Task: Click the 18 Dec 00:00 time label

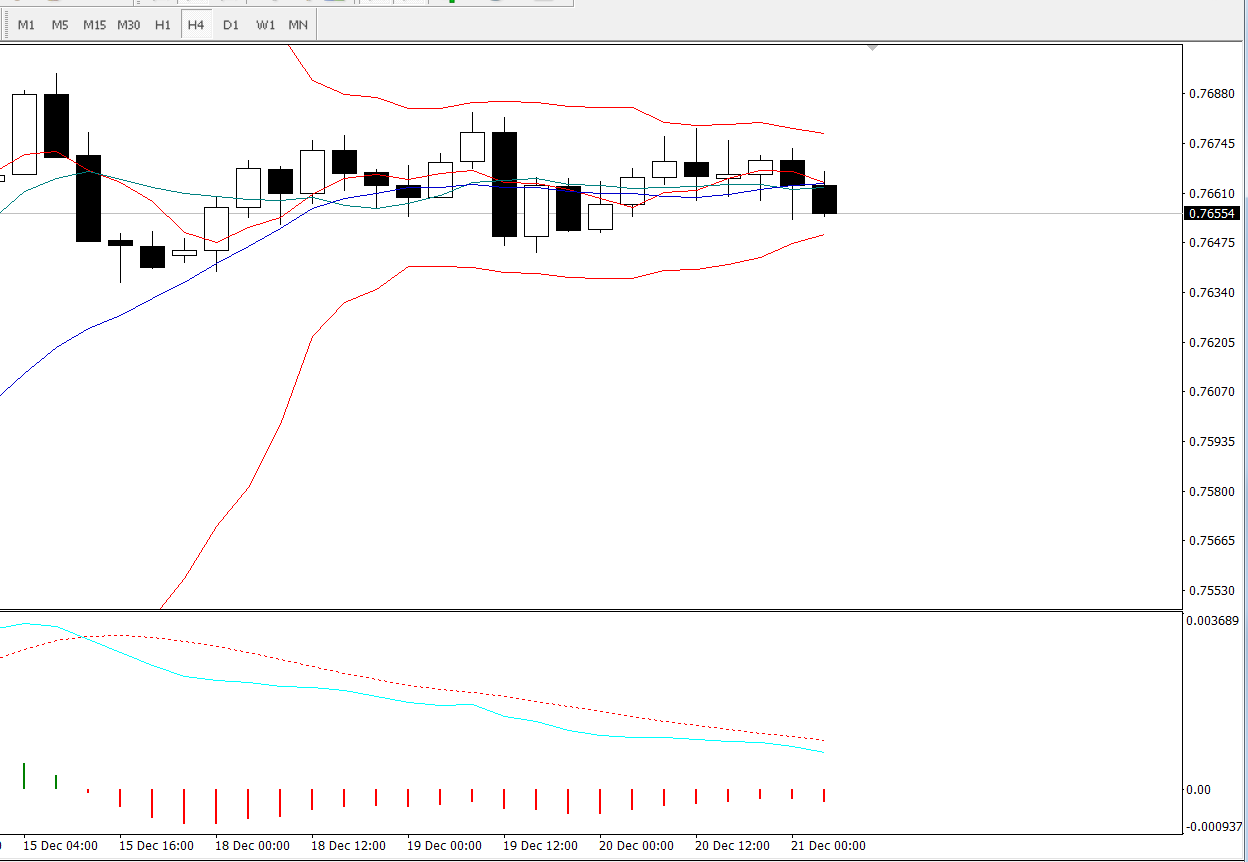Action: click(x=253, y=846)
